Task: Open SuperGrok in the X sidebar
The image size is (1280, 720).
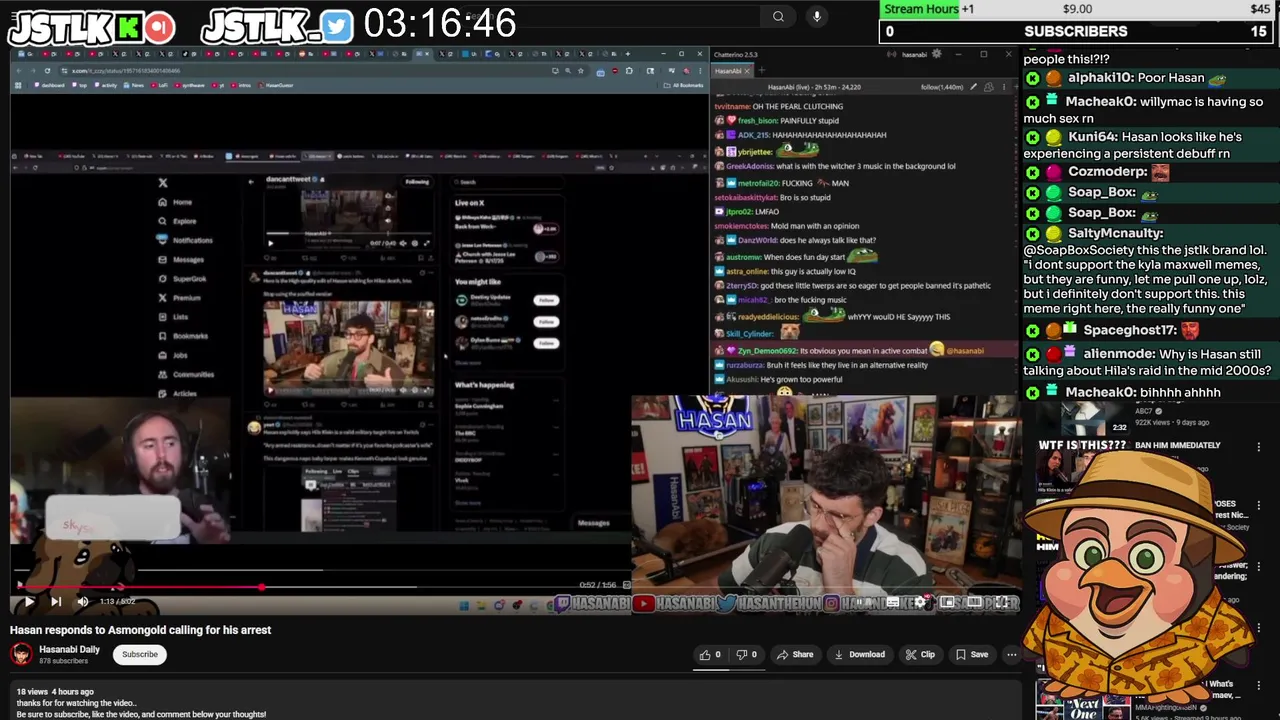Action: tap(182, 279)
